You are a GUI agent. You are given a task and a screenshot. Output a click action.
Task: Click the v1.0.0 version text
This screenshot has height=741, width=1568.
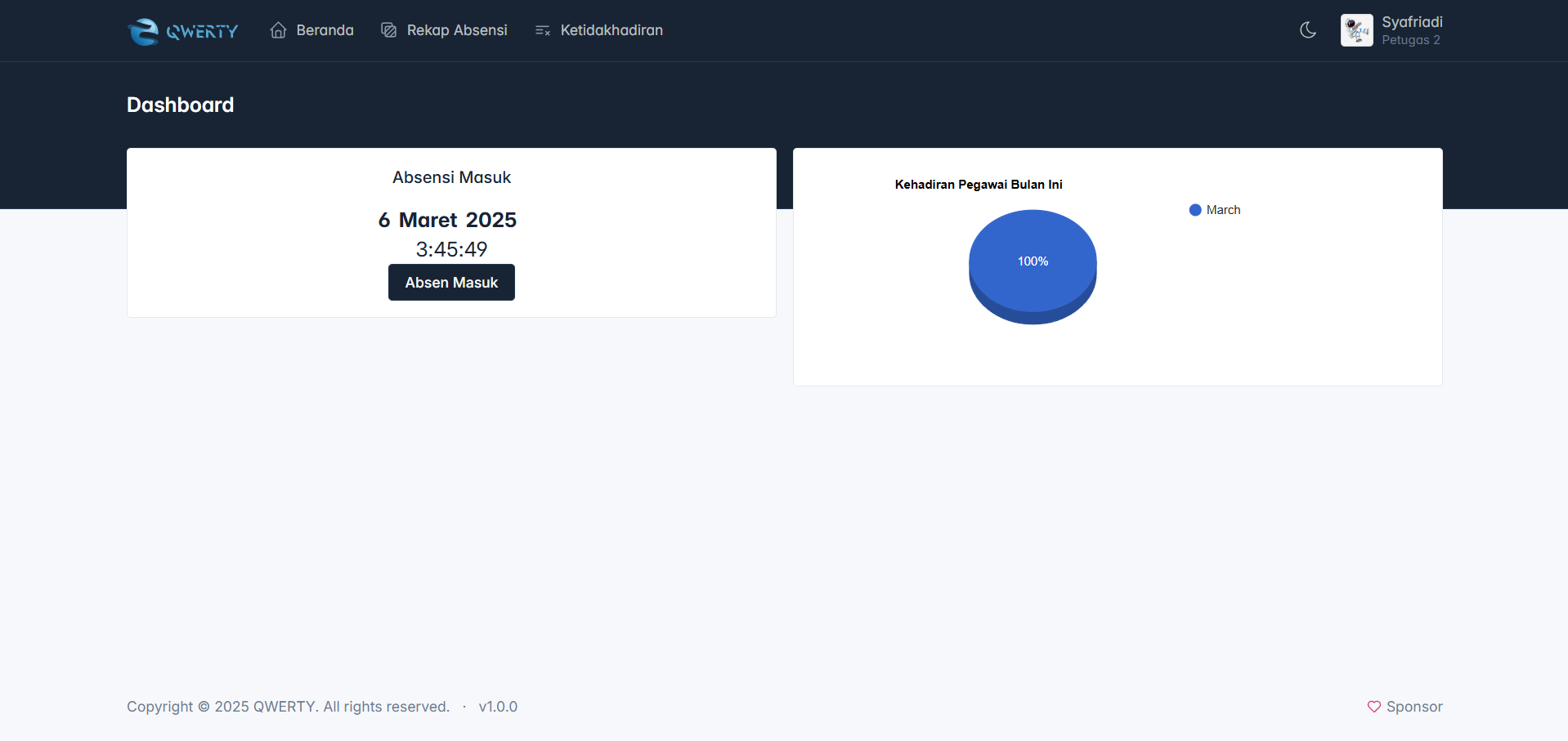point(498,707)
